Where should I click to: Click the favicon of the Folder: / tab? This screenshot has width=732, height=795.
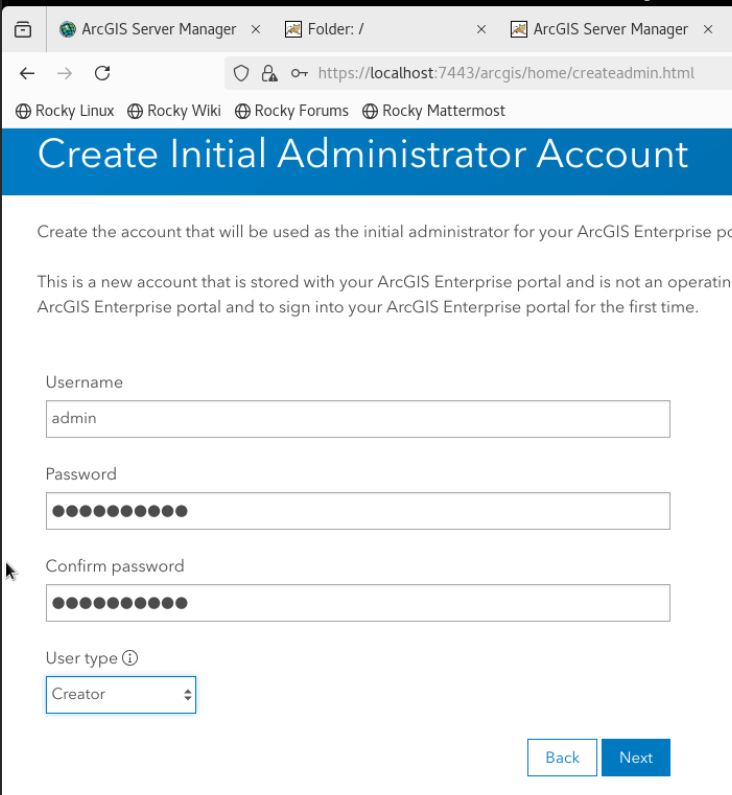click(293, 29)
